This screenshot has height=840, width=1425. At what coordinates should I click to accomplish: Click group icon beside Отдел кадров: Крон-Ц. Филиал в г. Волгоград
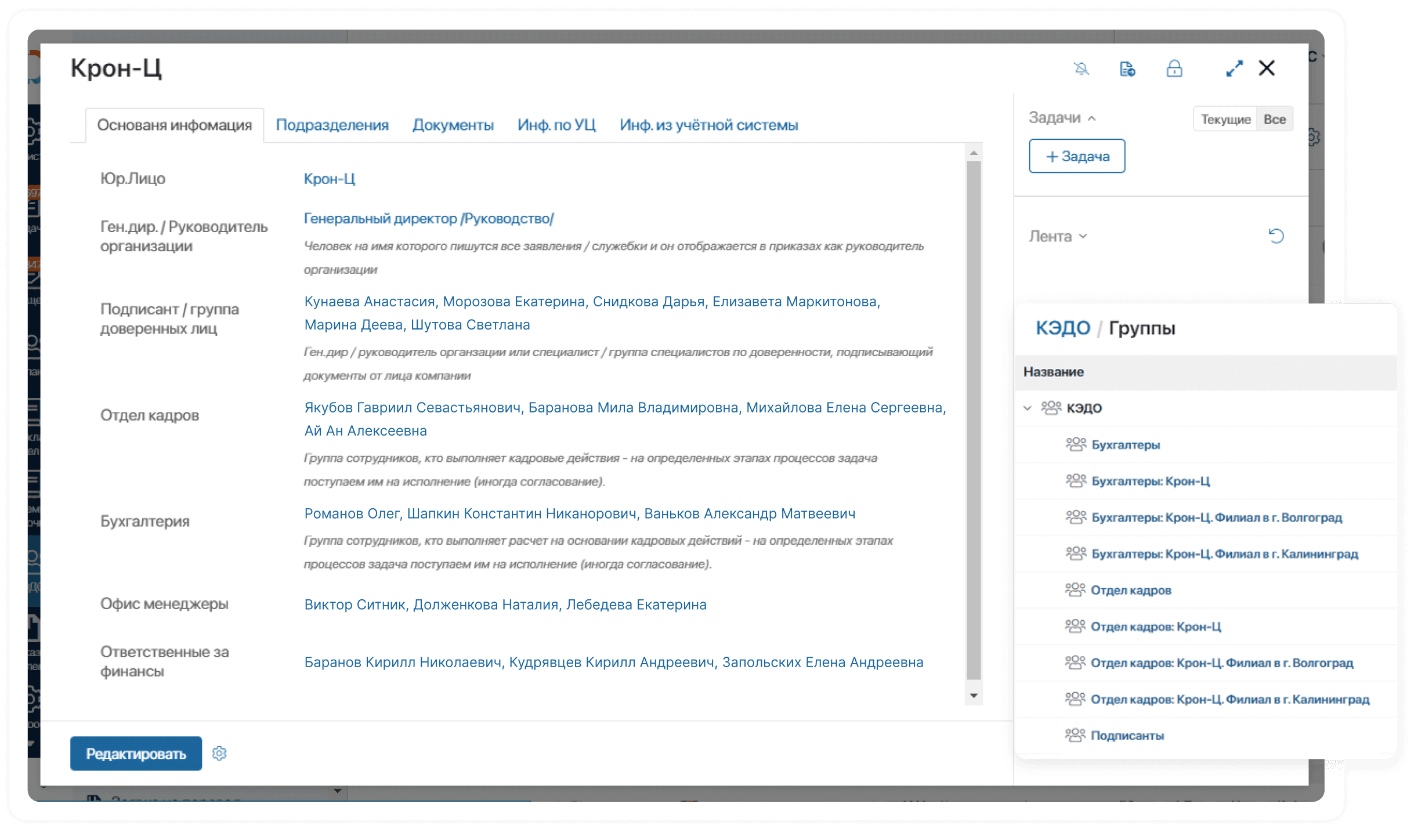coord(1075,662)
